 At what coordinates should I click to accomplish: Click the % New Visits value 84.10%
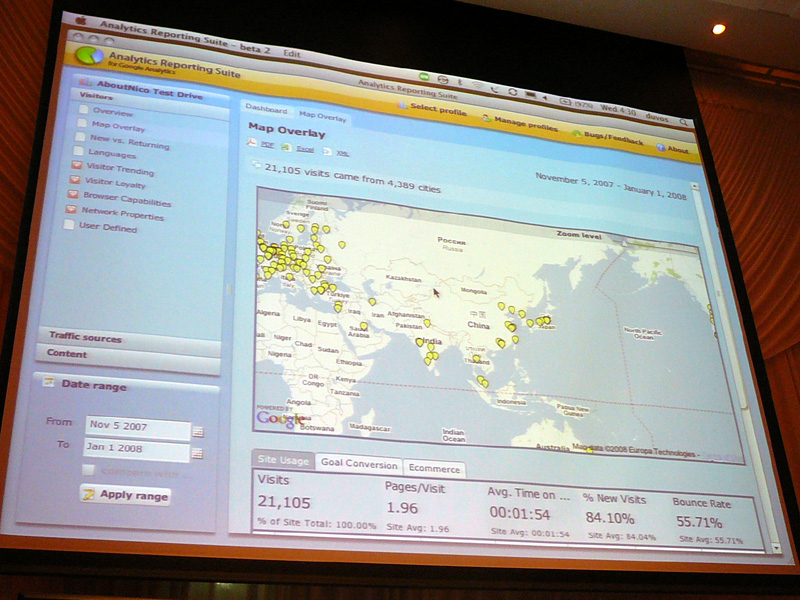[610, 518]
